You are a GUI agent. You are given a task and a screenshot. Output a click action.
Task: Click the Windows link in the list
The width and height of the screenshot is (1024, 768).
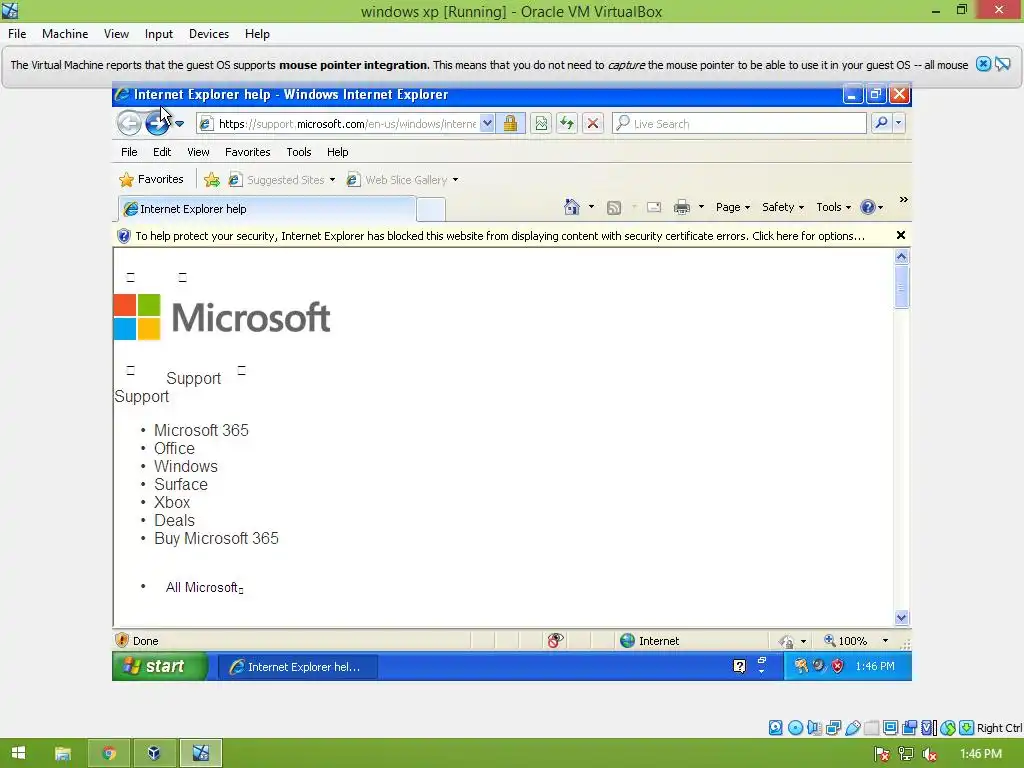tap(186, 466)
